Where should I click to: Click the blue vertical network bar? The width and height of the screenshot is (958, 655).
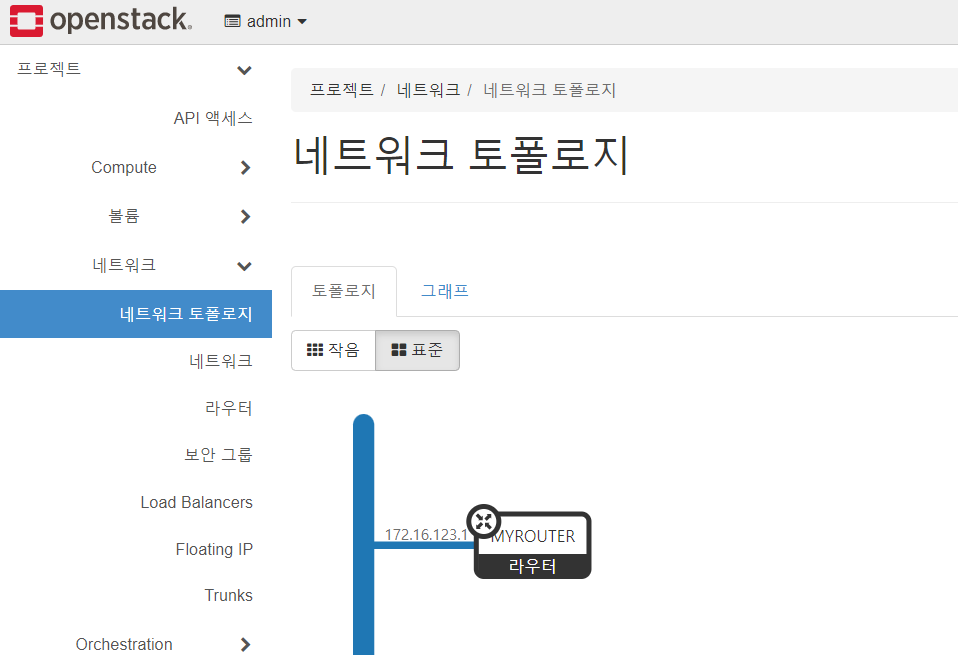tap(364, 535)
